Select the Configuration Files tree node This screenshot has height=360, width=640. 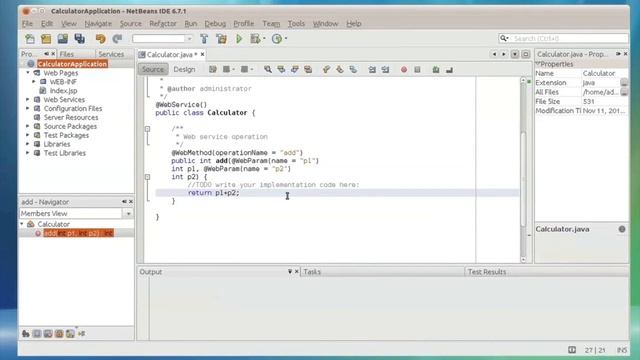point(73,109)
